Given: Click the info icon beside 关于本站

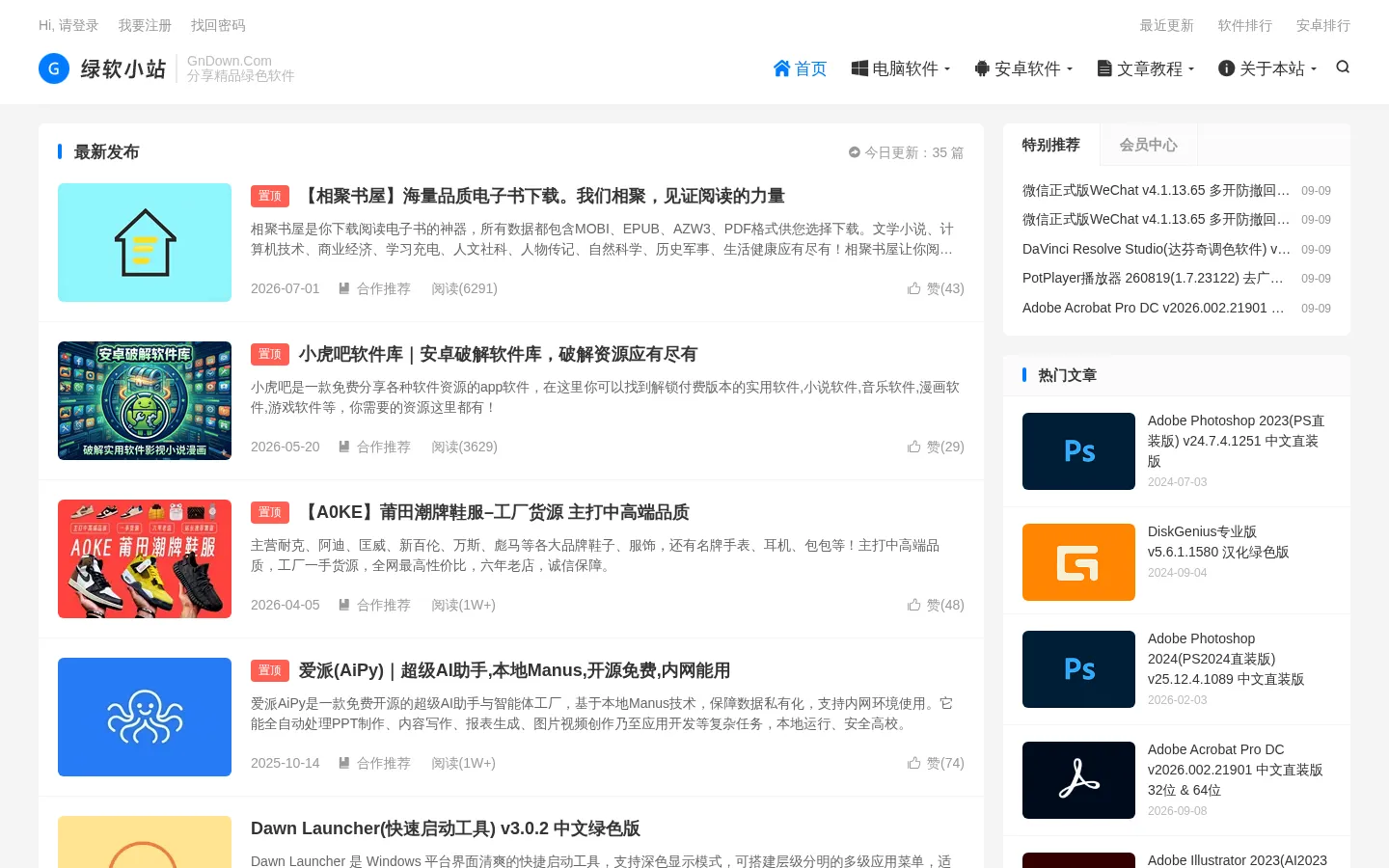Looking at the screenshot, I should click(1226, 68).
